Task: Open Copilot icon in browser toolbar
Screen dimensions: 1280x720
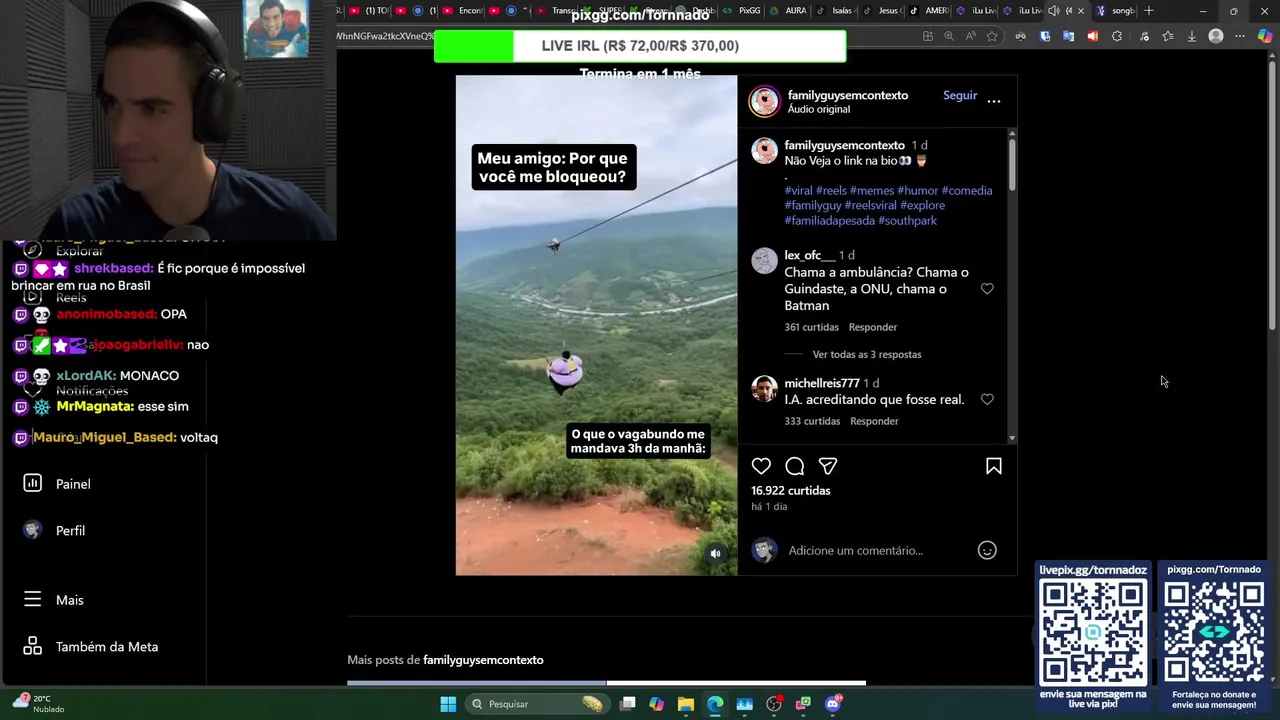Action: (1265, 36)
